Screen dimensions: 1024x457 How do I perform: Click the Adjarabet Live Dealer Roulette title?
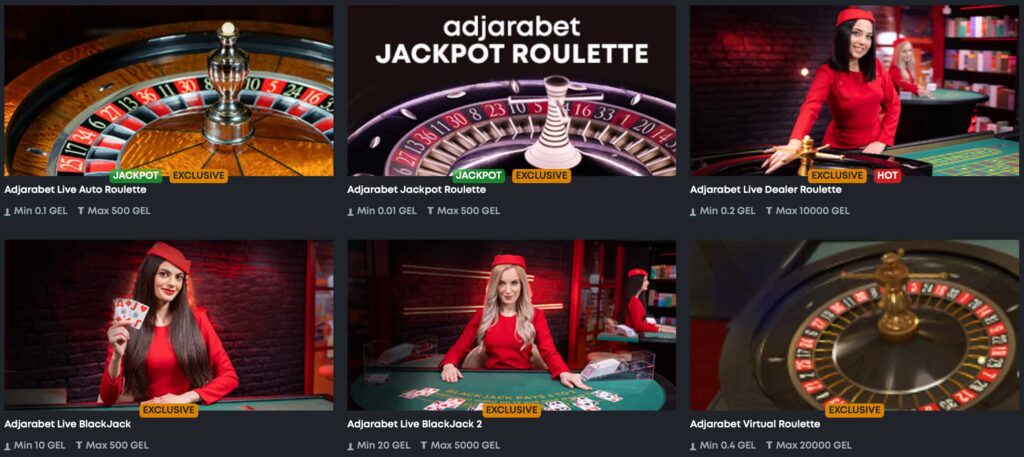pos(765,190)
